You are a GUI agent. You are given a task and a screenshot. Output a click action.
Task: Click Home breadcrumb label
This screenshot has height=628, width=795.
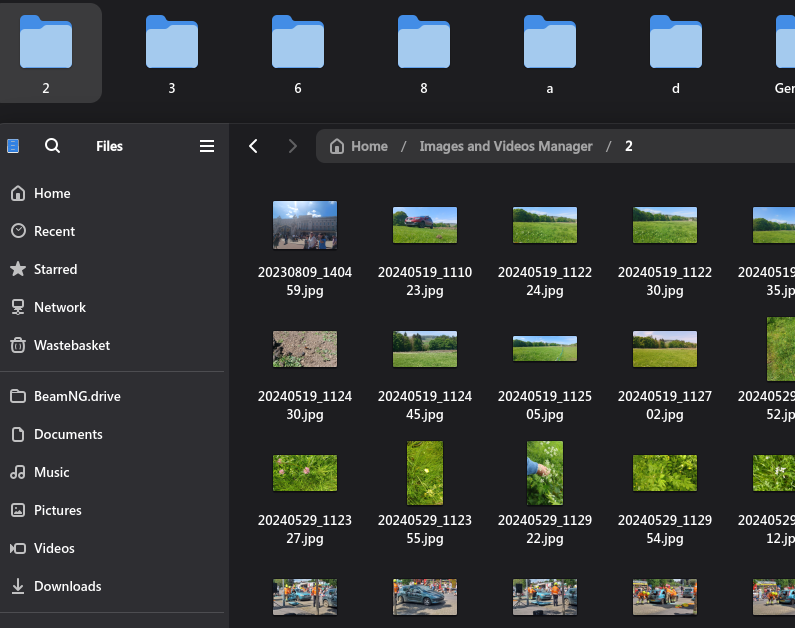(370, 146)
